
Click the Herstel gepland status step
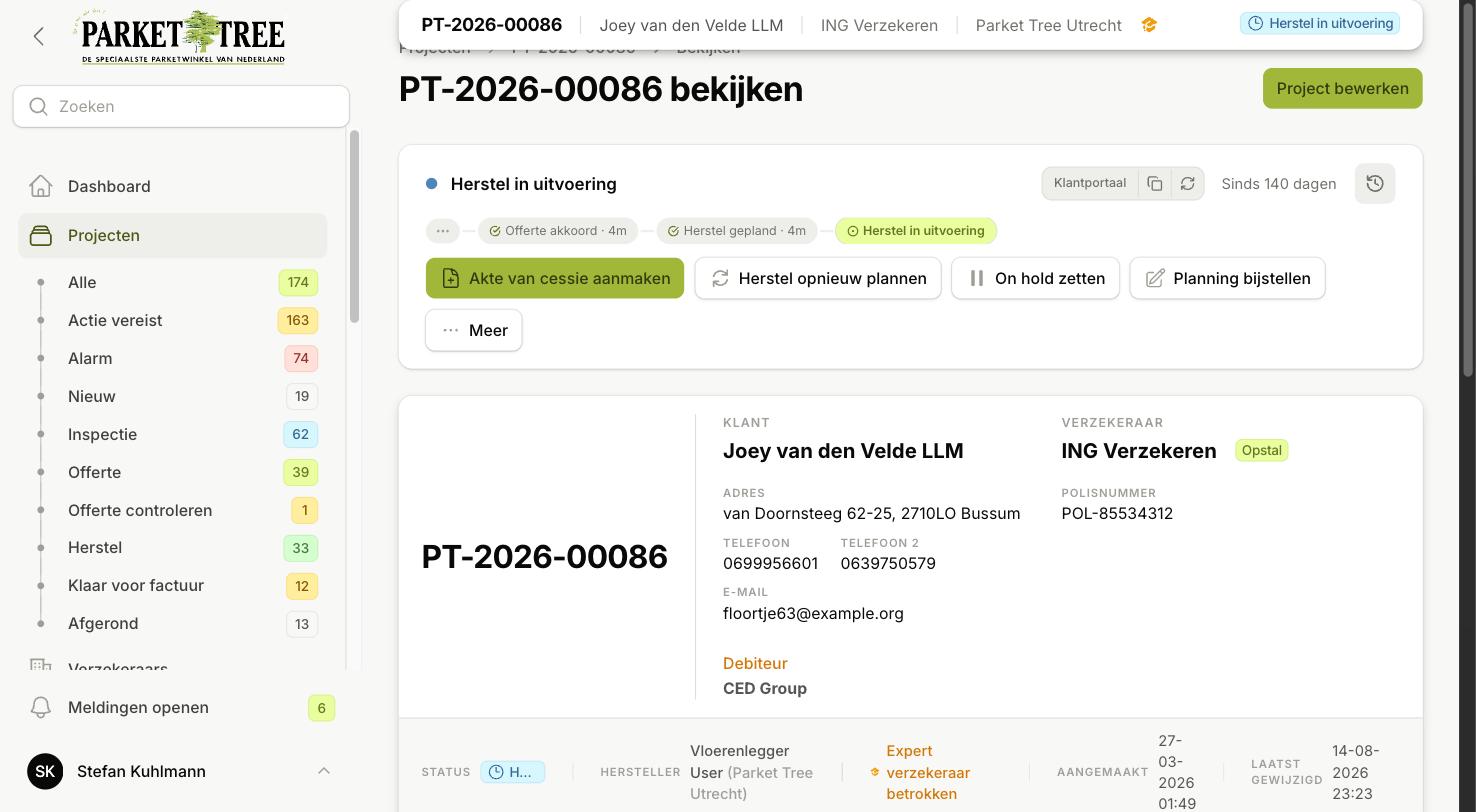737,231
